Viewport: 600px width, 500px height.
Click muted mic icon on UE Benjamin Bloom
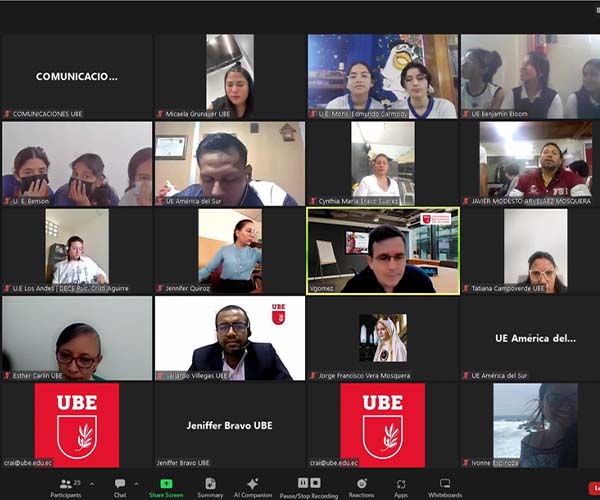pos(466,114)
